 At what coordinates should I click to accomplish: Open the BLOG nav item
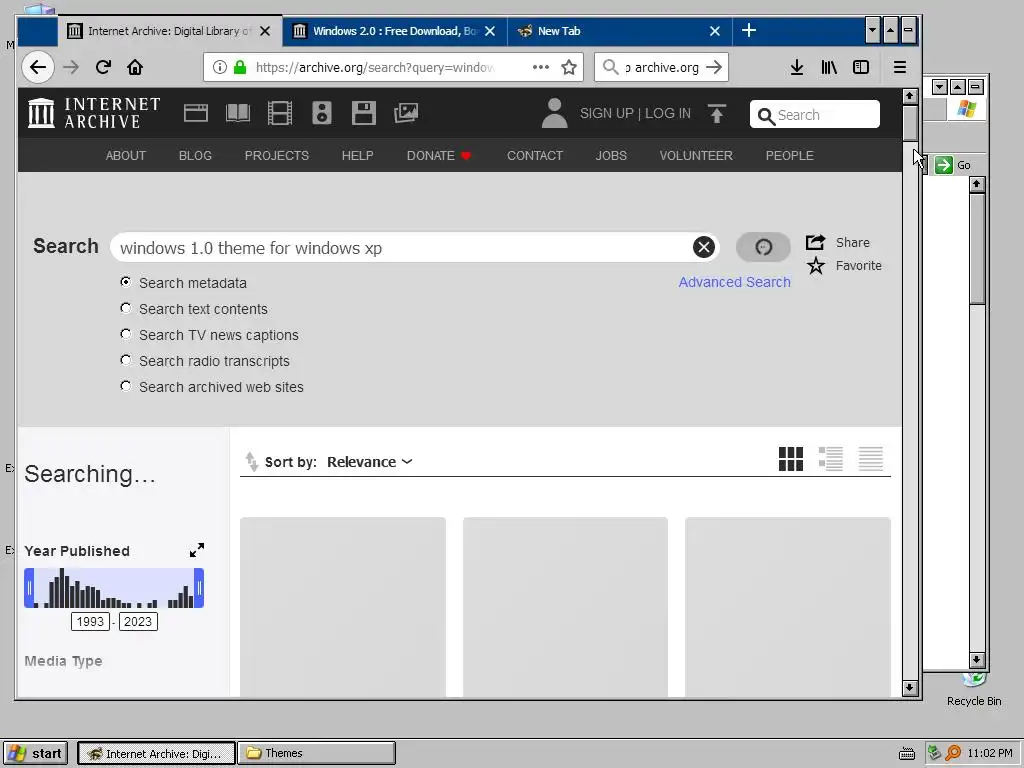[x=195, y=155]
